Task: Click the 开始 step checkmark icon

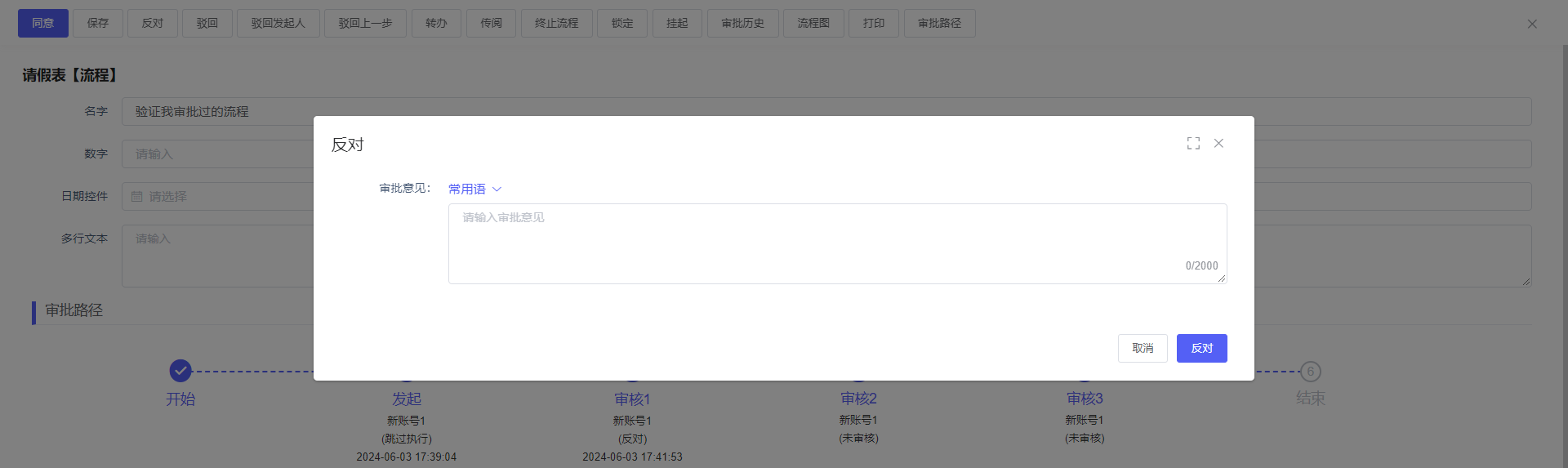Action: (x=180, y=371)
